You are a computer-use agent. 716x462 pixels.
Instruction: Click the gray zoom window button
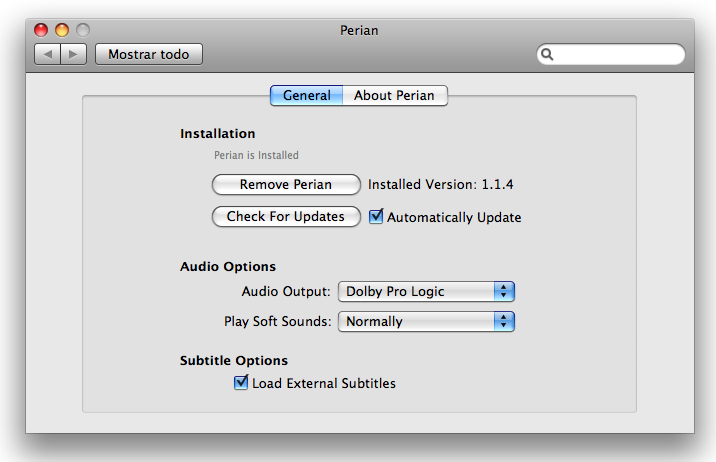(x=82, y=30)
